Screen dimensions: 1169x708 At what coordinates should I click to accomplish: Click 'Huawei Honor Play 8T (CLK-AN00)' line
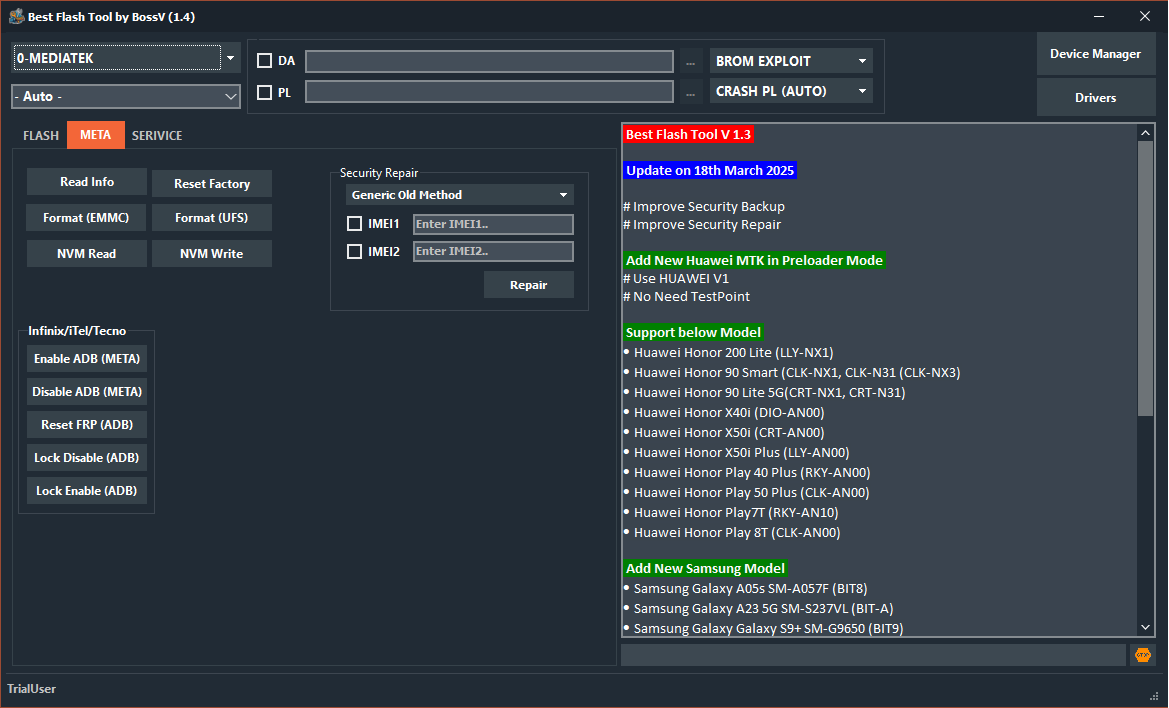[737, 532]
